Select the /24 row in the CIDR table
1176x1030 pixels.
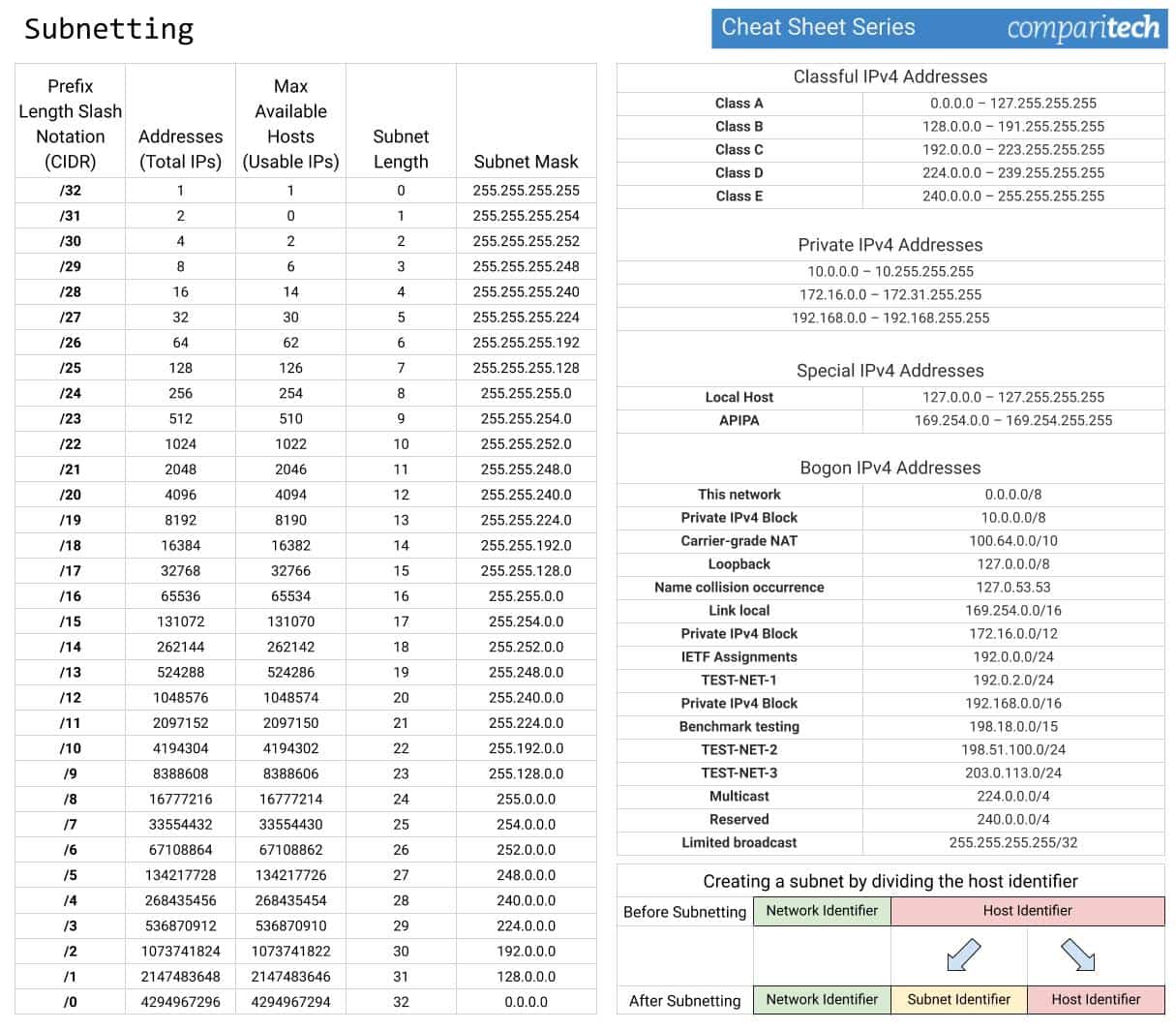coord(70,393)
